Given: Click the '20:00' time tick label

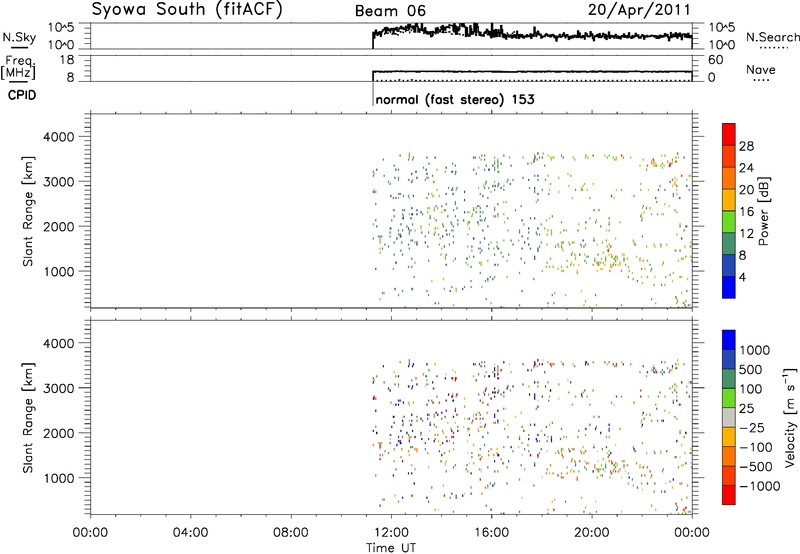Looking at the screenshot, I should point(592,533).
